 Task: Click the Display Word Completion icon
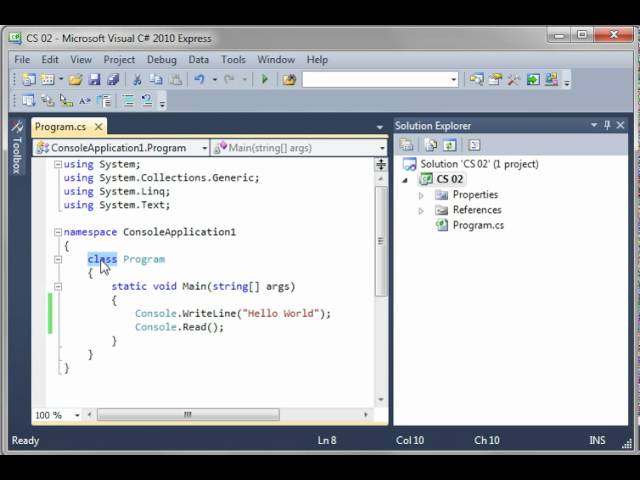coord(85,100)
